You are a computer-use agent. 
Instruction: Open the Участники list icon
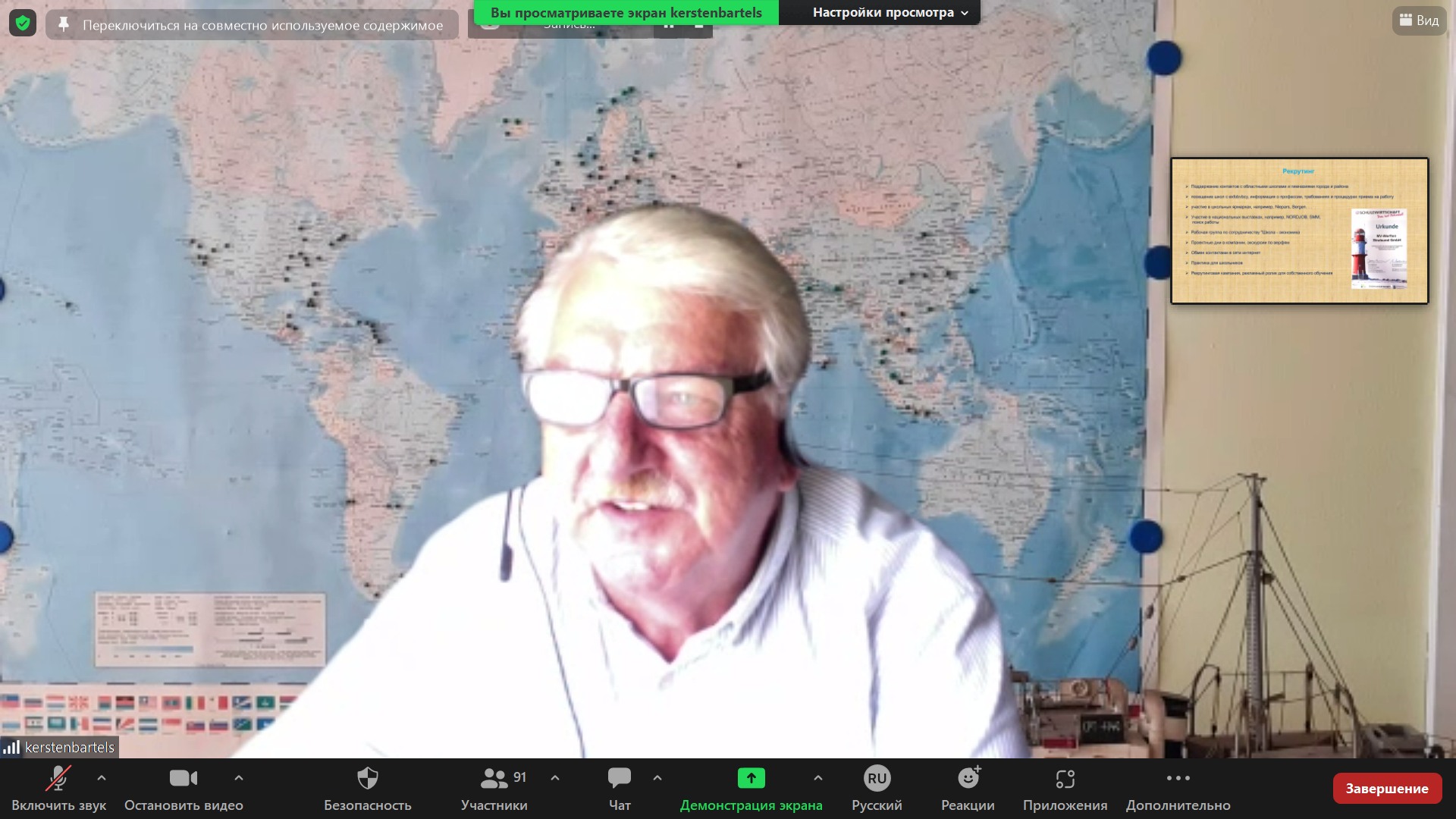(494, 779)
